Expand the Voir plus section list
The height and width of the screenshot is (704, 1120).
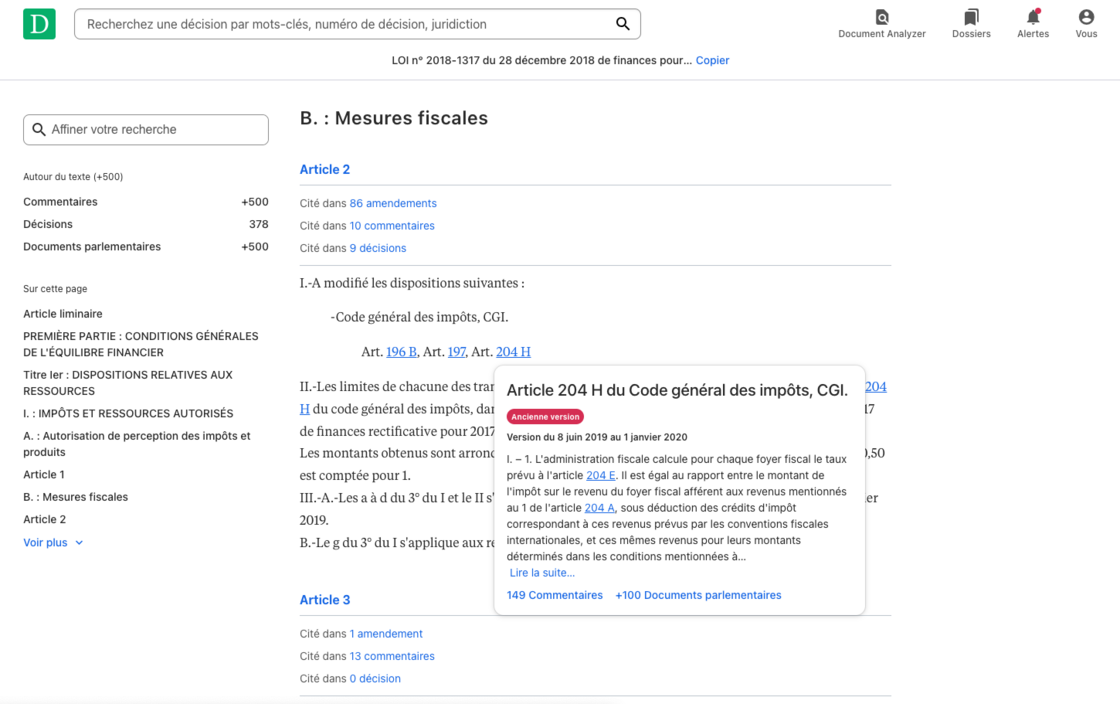pyautogui.click(x=53, y=543)
